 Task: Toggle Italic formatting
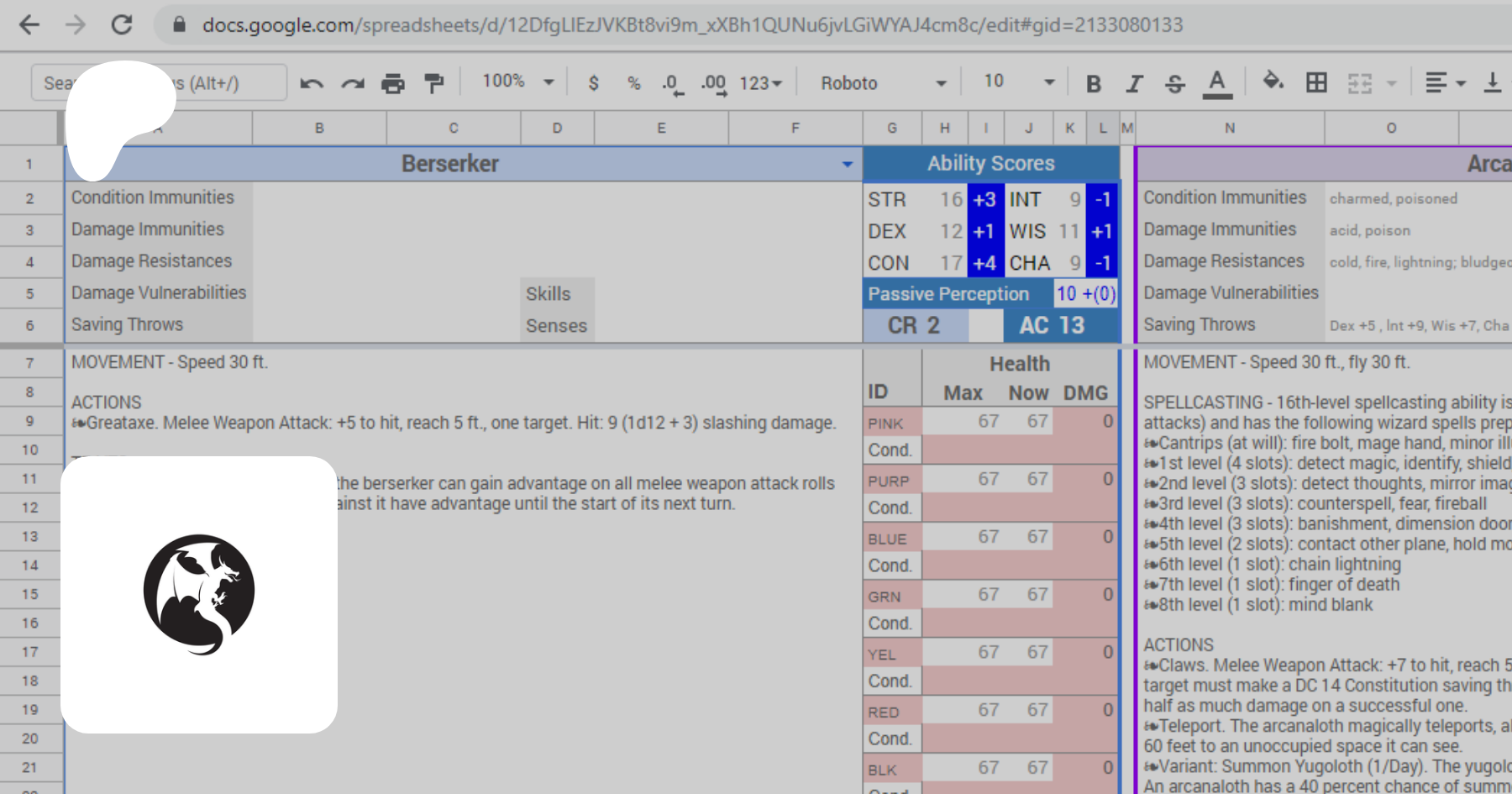coord(1134,83)
